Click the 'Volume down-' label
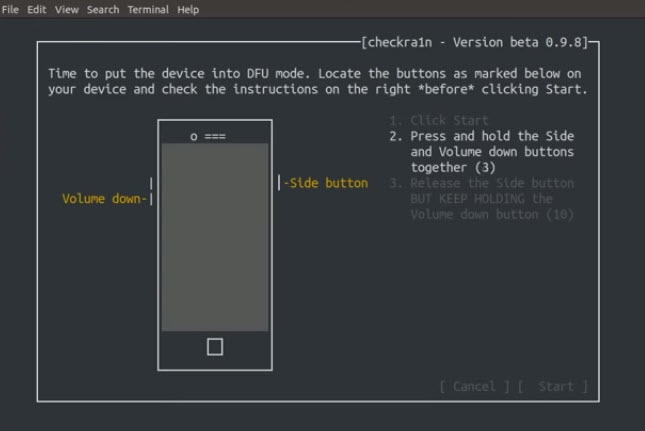 coord(104,199)
